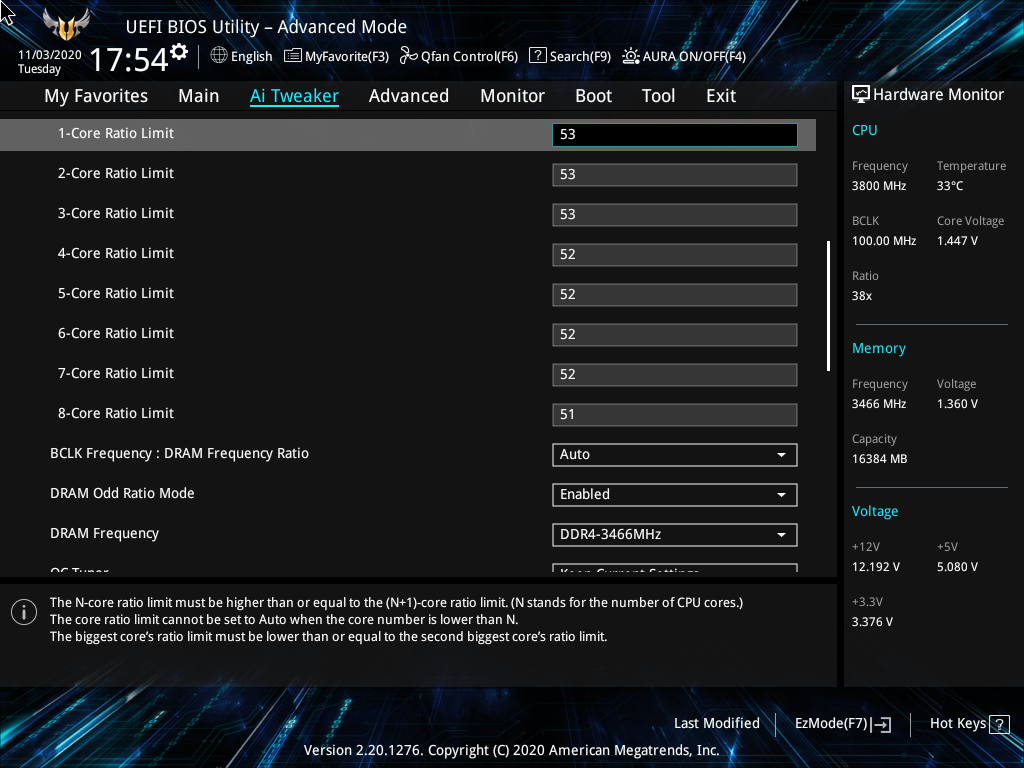Viewport: 1024px width, 768px height.
Task: Toggle AURA ON/OFF(F4) light icon
Action: coord(630,56)
